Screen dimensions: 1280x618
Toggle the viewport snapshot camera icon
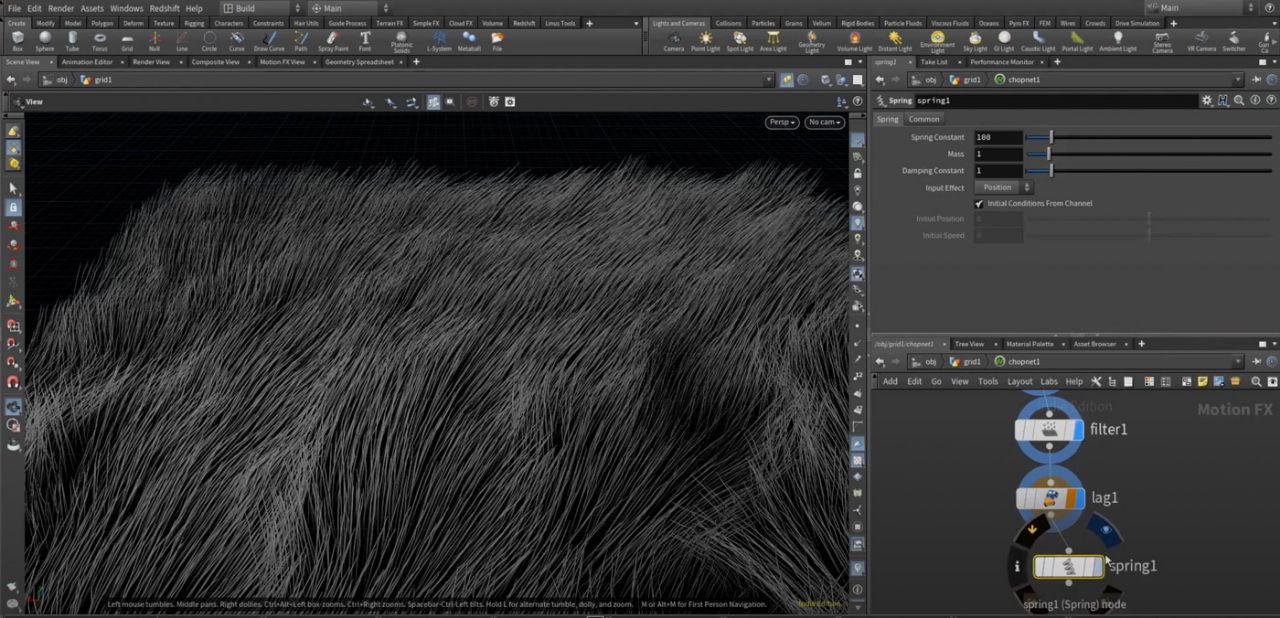pyautogui.click(x=510, y=102)
